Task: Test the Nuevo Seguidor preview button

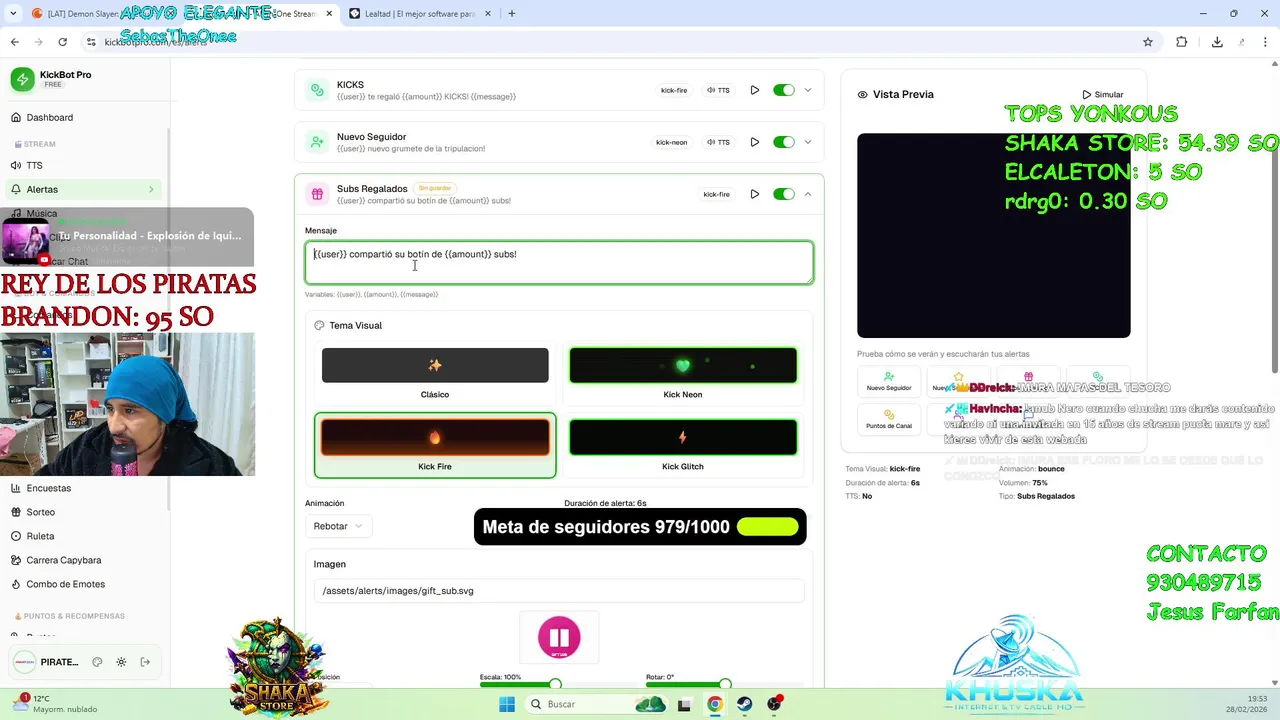Action: click(889, 381)
